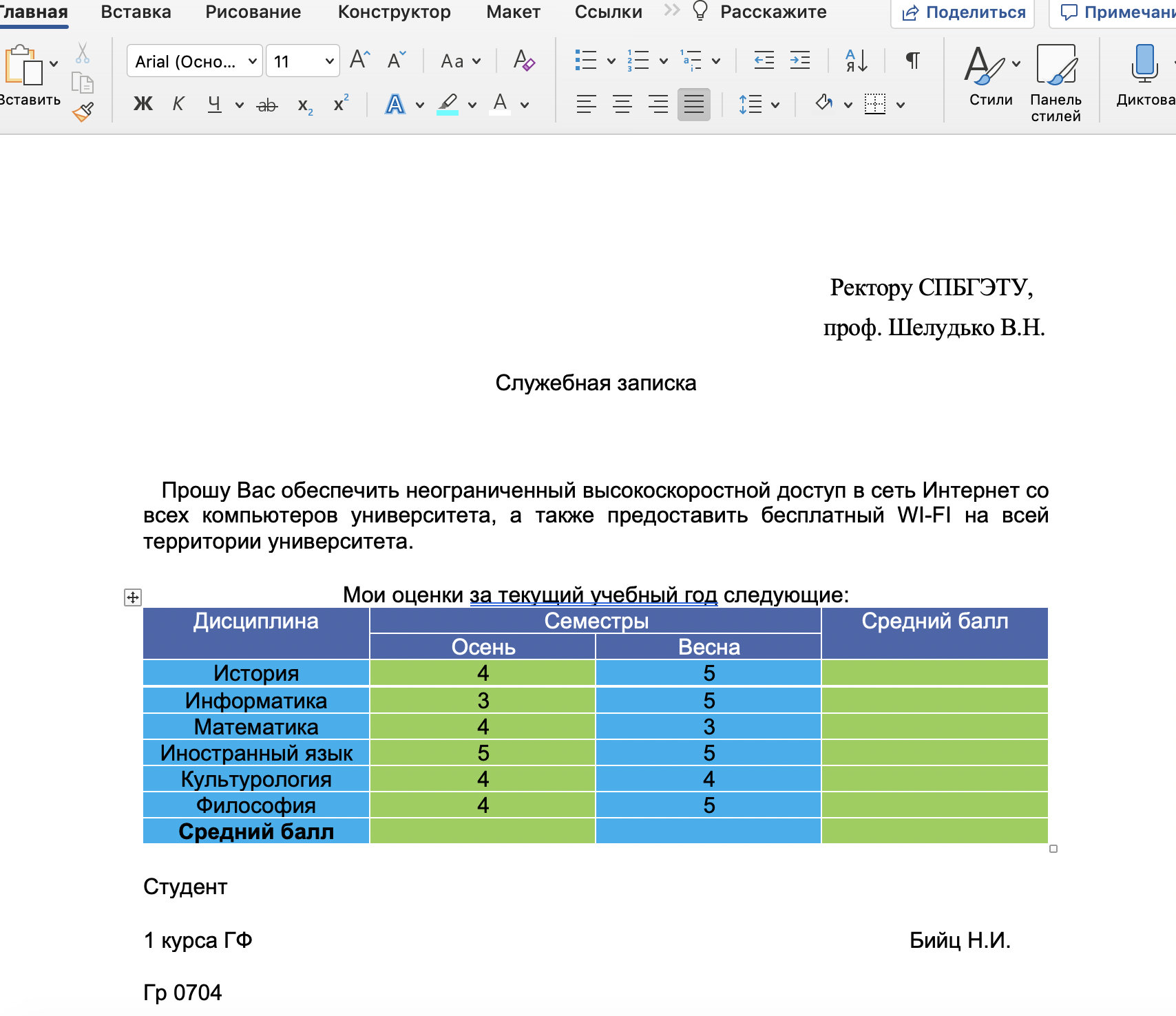
Task: Apply shading paint bucket icon
Action: (x=824, y=104)
